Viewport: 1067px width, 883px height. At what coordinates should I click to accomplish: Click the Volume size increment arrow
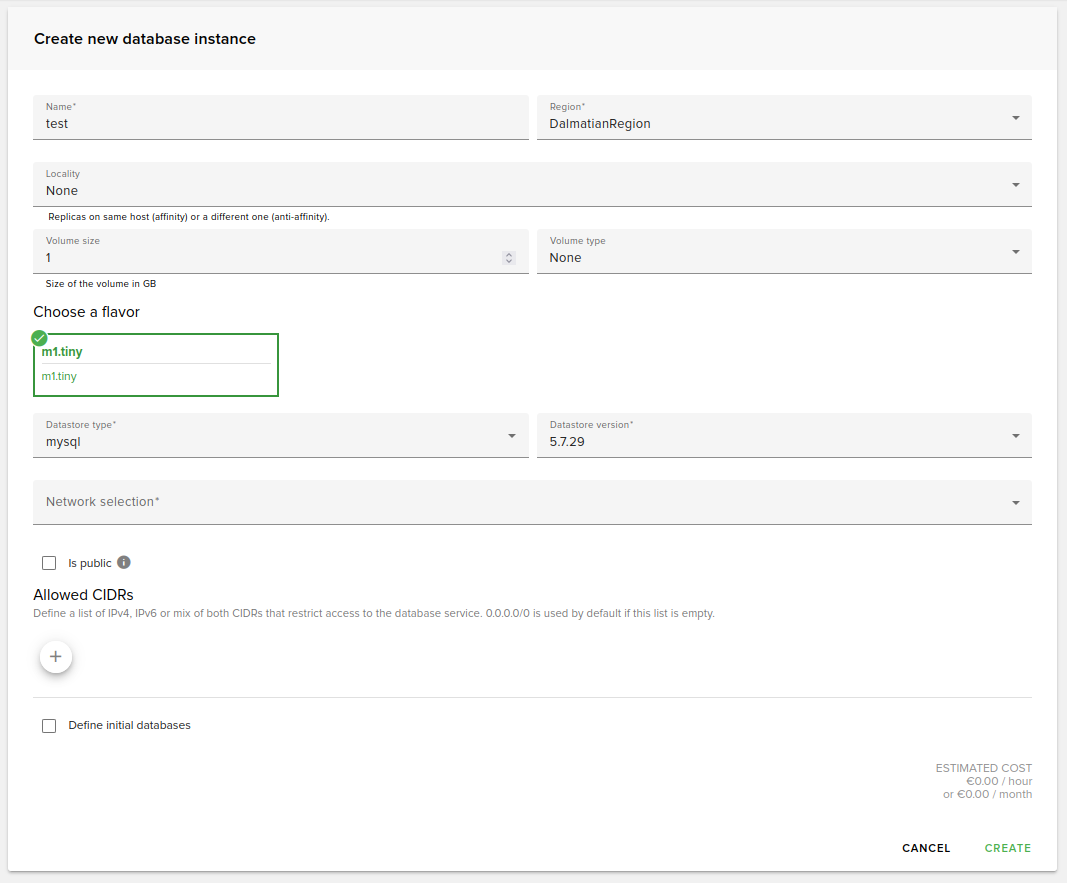tap(509, 255)
